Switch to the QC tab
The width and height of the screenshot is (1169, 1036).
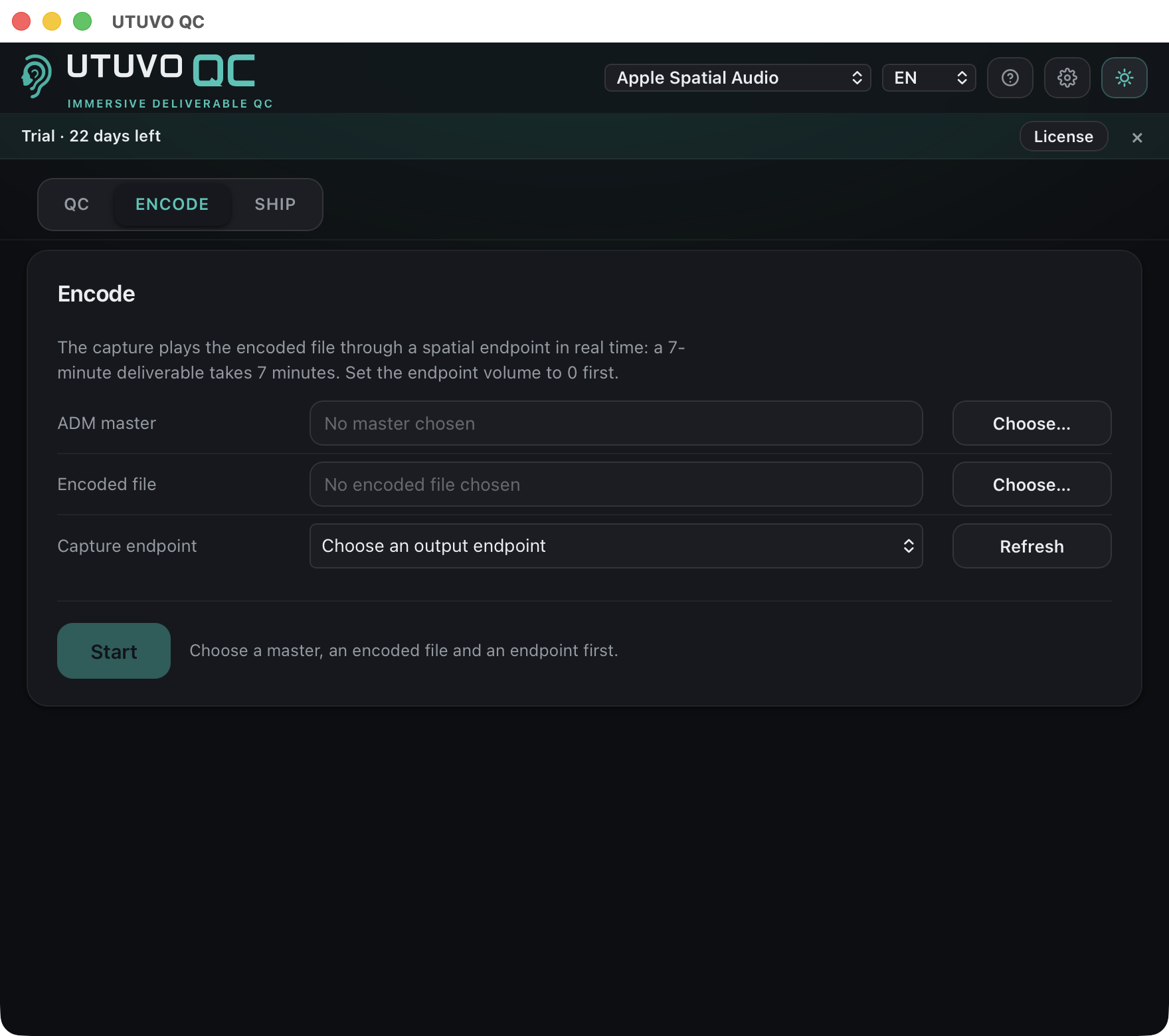click(76, 205)
